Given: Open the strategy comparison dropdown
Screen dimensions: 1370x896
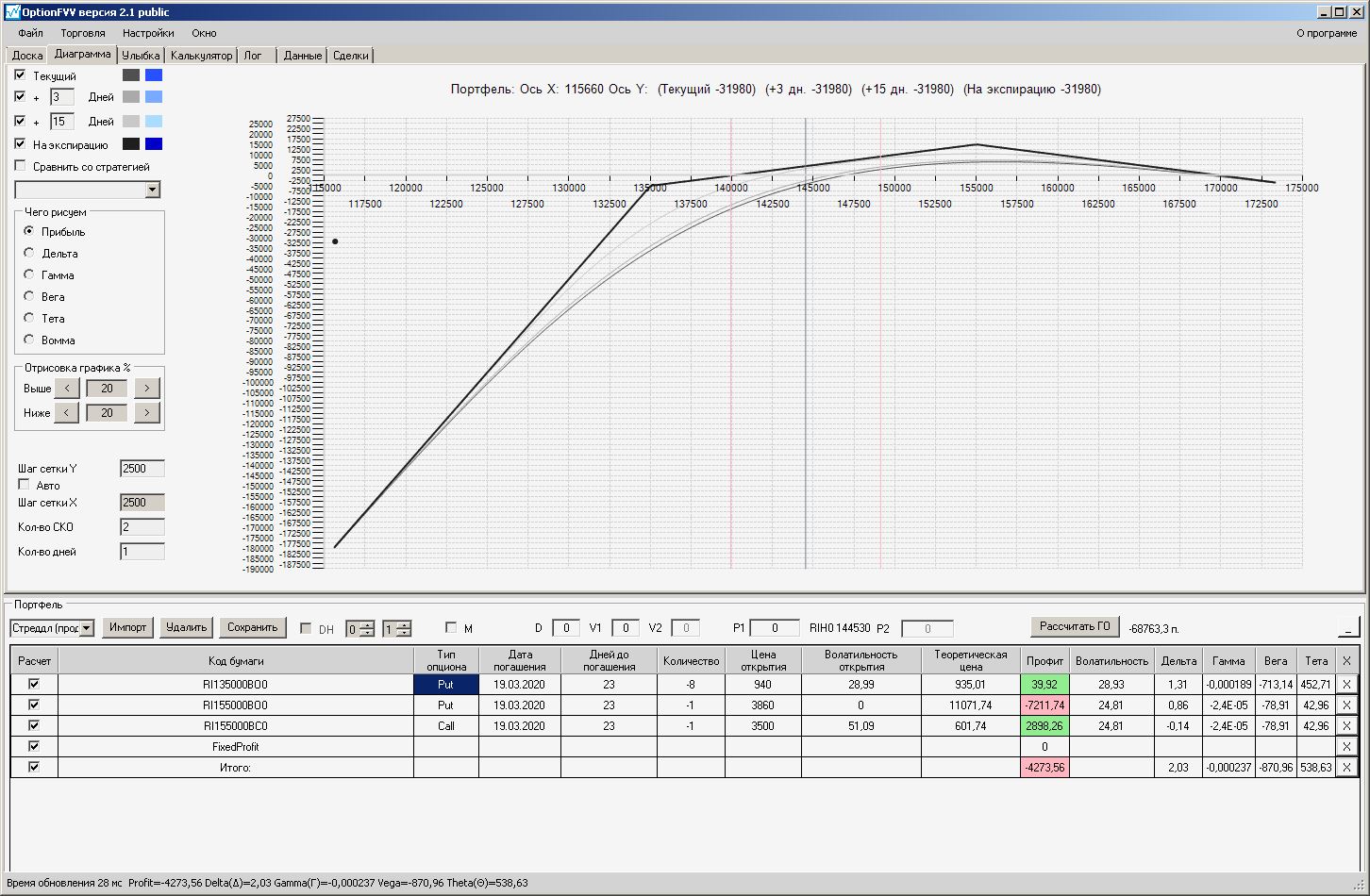Looking at the screenshot, I should coord(153,190).
